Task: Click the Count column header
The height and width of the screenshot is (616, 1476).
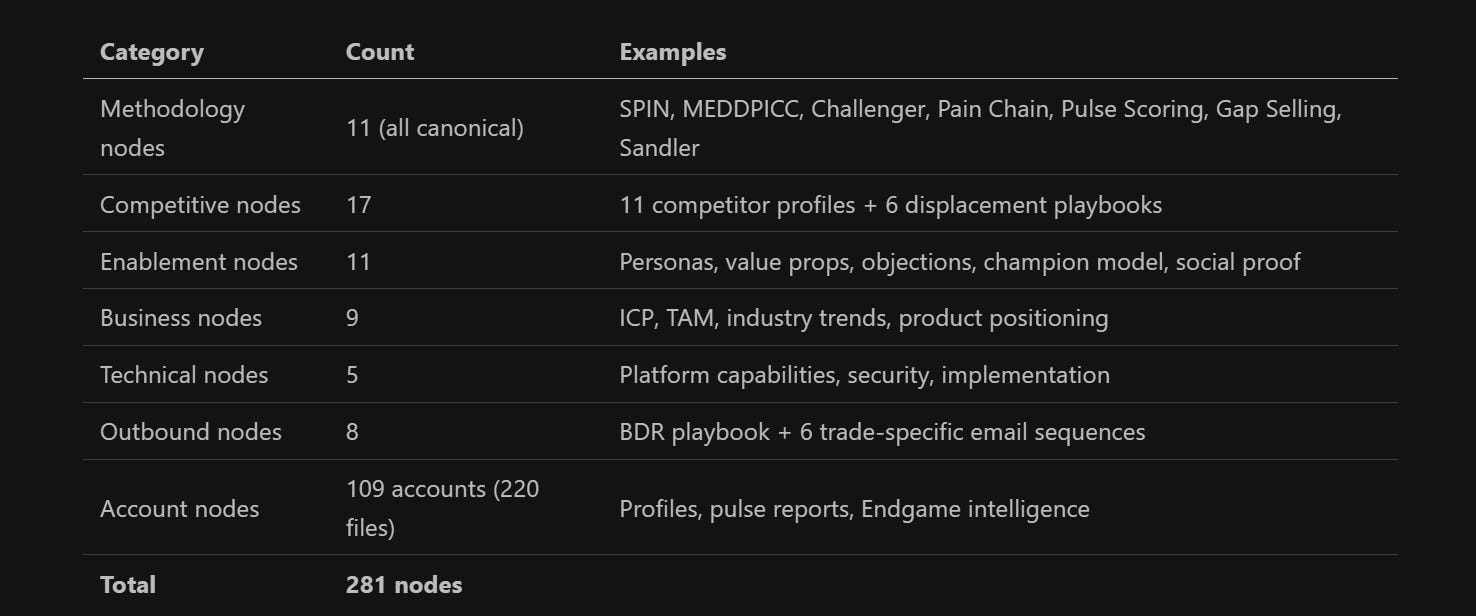Action: 380,52
